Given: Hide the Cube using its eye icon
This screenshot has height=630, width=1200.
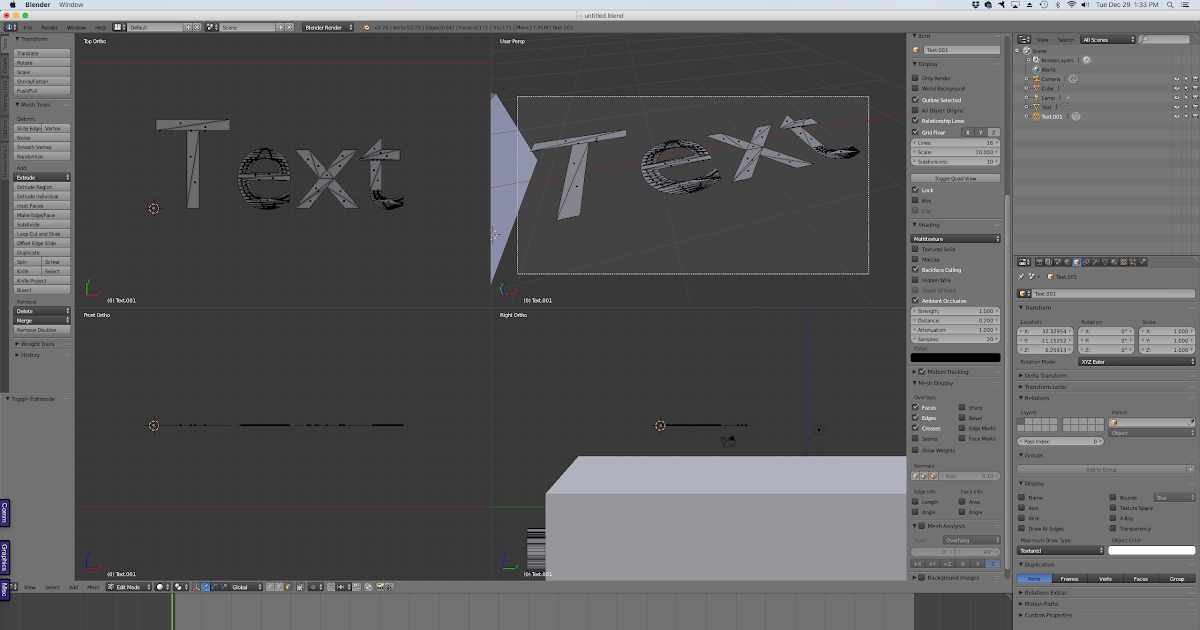Looking at the screenshot, I should point(1177,88).
